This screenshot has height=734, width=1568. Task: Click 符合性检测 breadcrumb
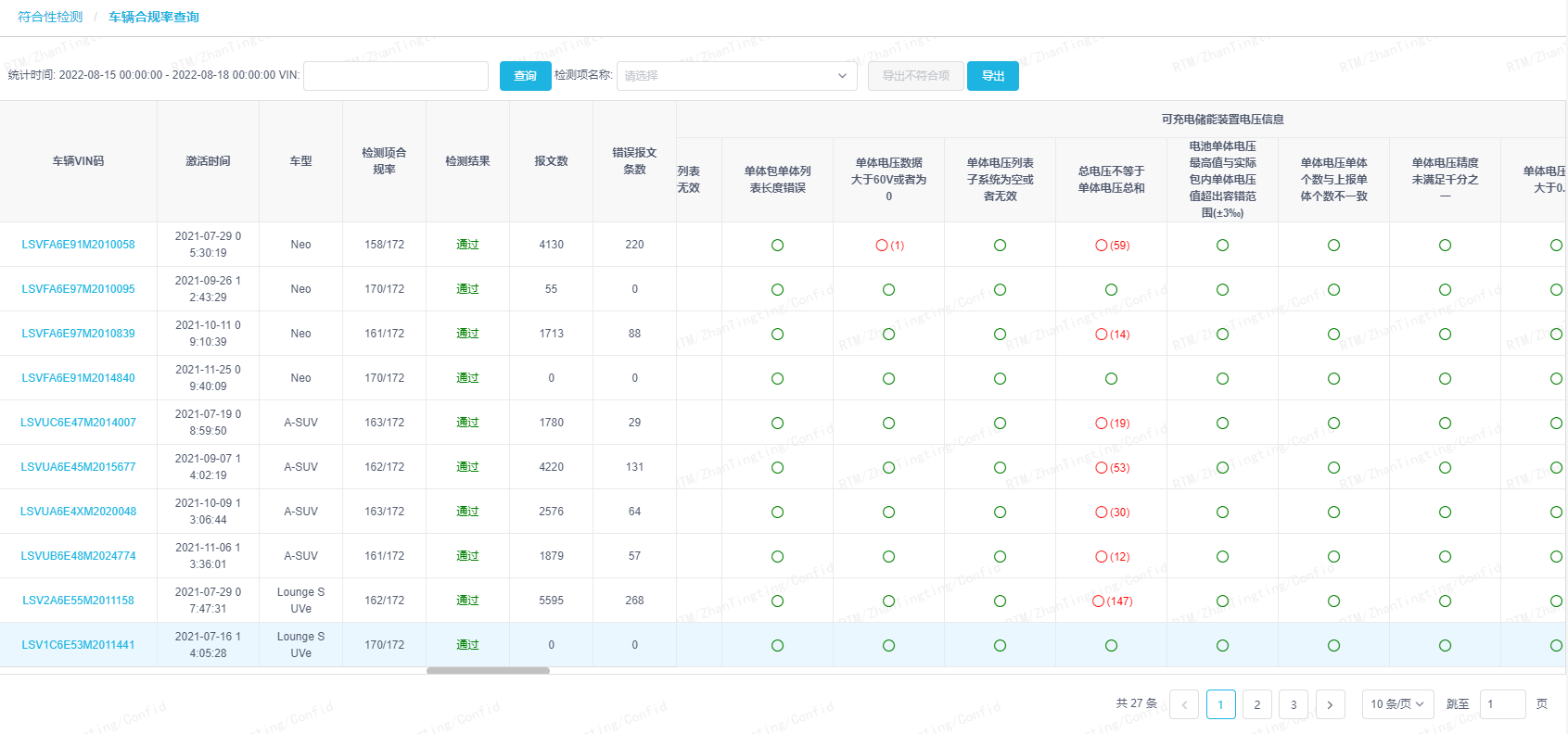pos(50,17)
